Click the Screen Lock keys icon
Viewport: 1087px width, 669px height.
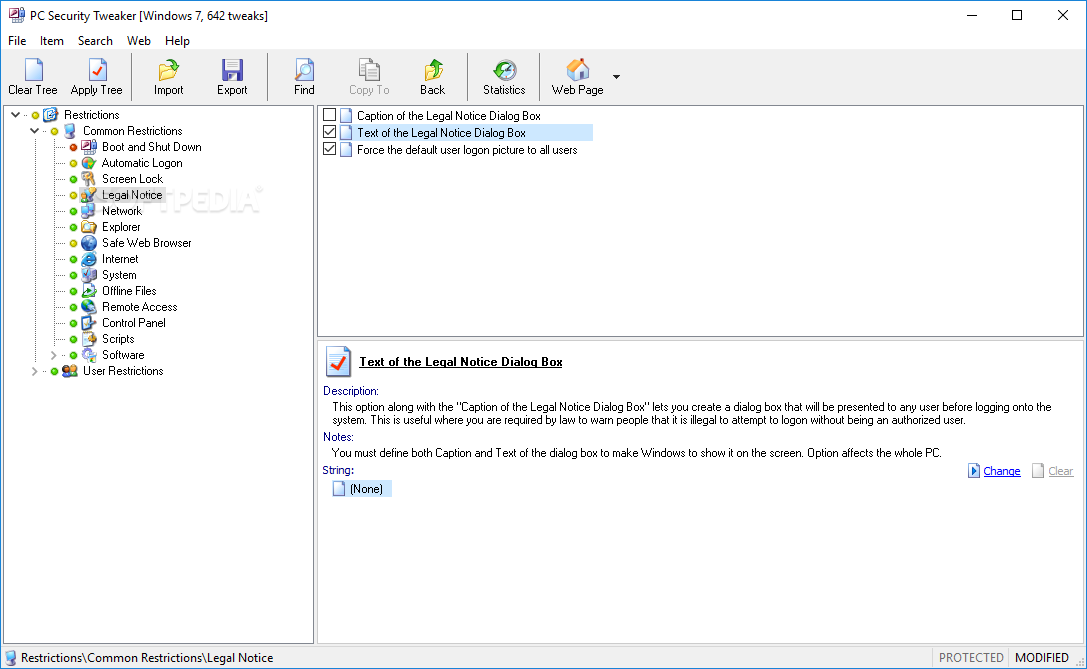click(89, 179)
